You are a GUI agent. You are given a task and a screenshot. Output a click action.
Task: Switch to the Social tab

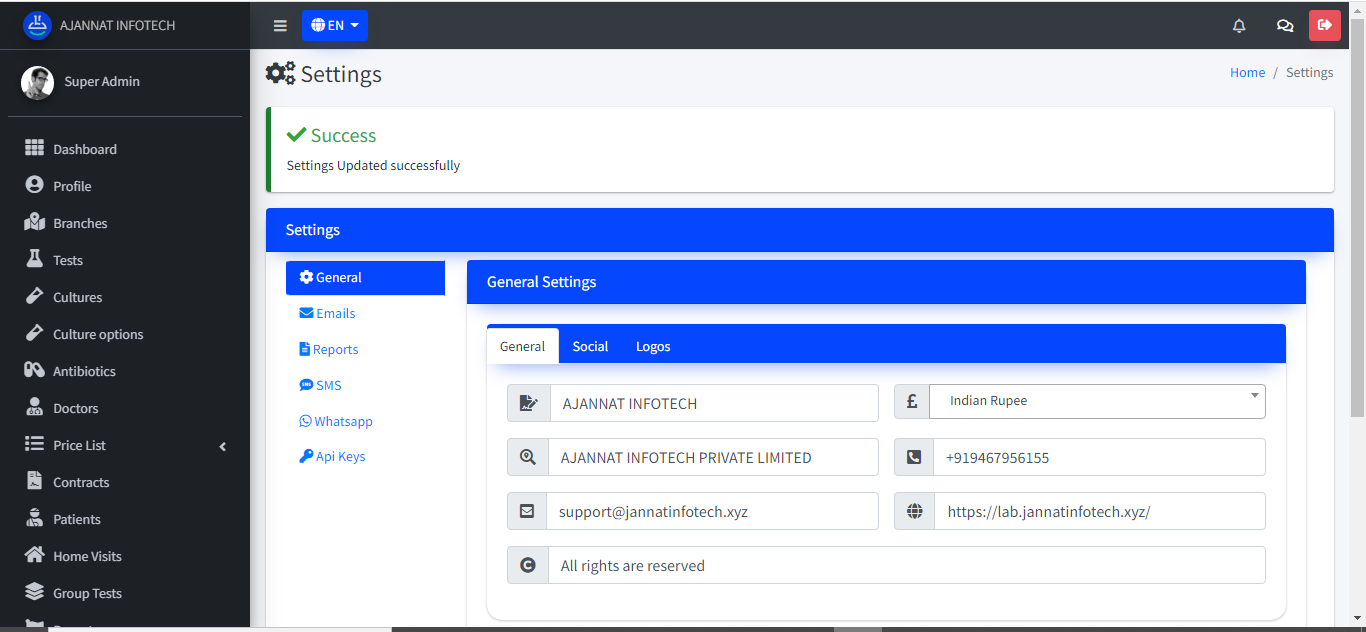point(590,346)
